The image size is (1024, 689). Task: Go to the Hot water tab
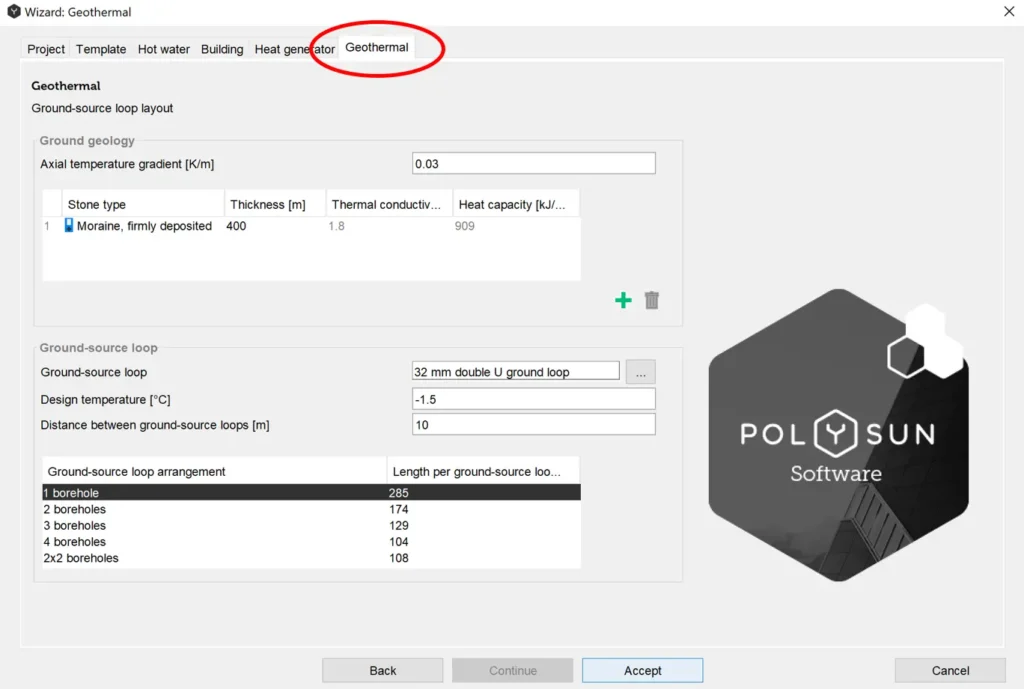click(163, 49)
